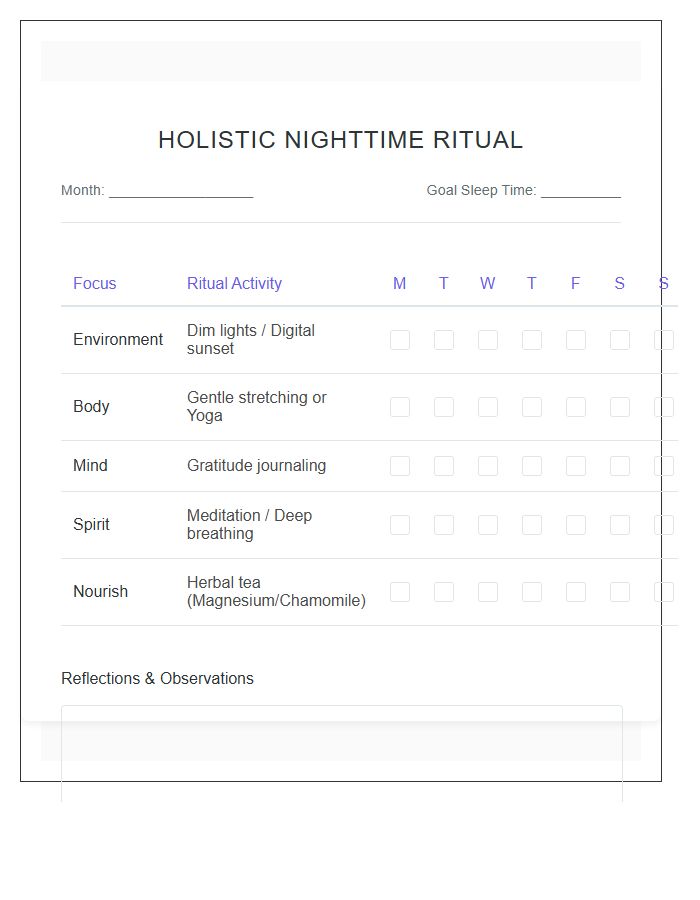The image size is (700, 900).
Task: Mark Saturday for Gratitude journaling
Action: pyautogui.click(x=620, y=466)
